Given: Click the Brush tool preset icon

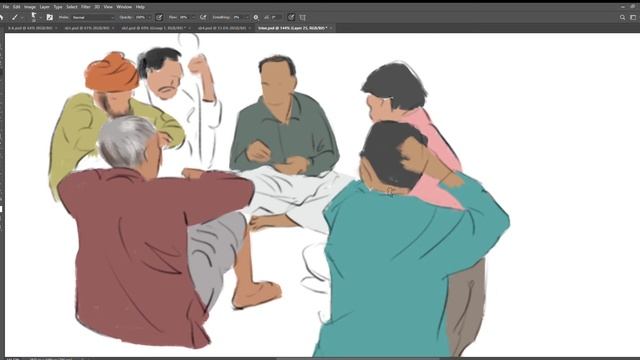Looking at the screenshot, I should pos(15,17).
